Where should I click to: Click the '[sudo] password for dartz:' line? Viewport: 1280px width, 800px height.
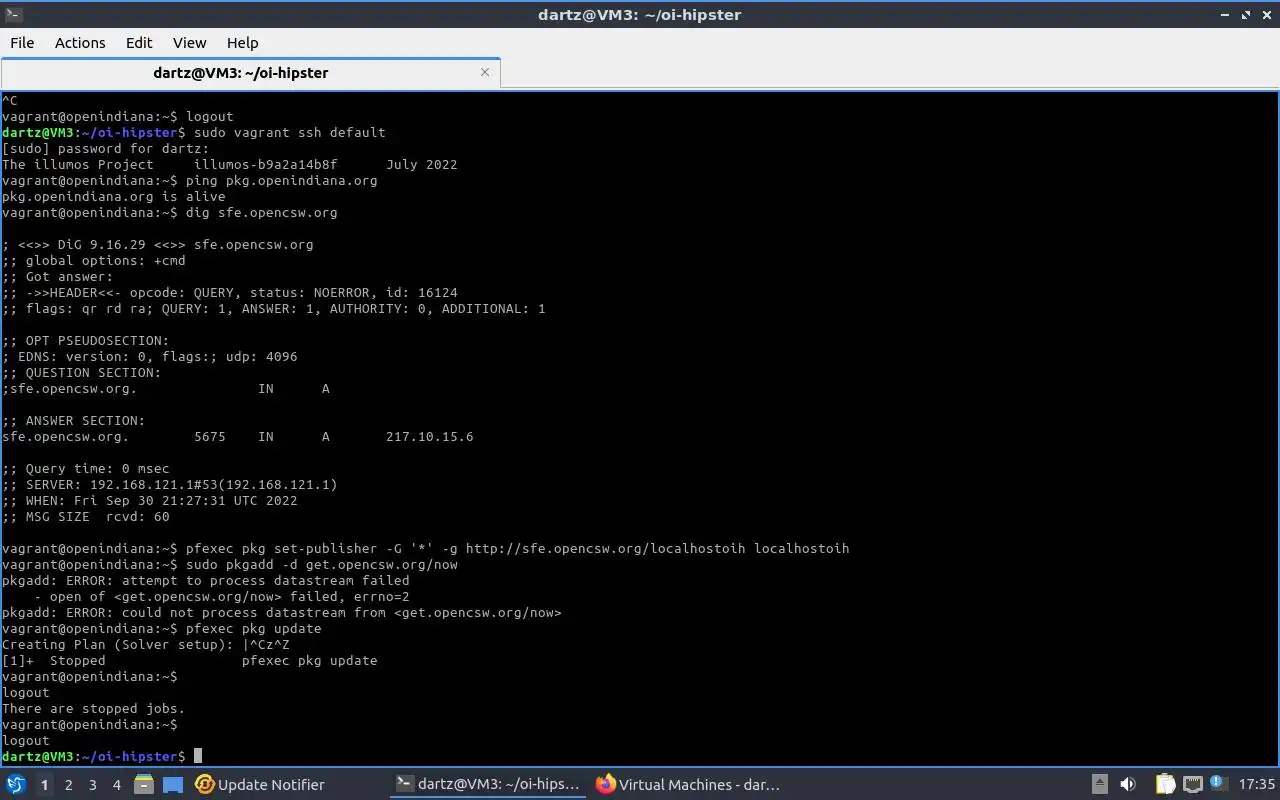106,149
